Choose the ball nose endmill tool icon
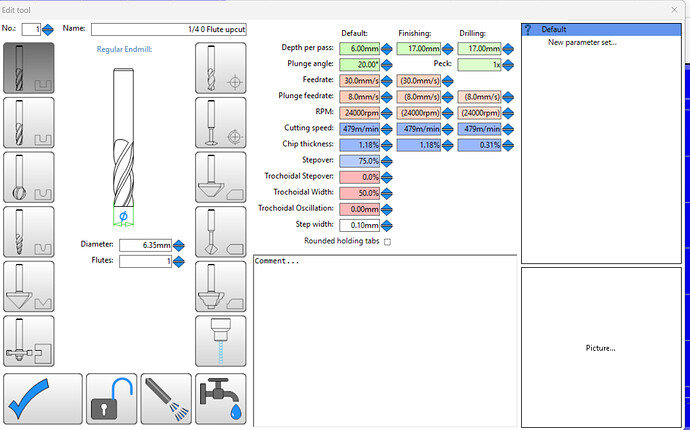The width and height of the screenshot is (690, 430). (29, 177)
